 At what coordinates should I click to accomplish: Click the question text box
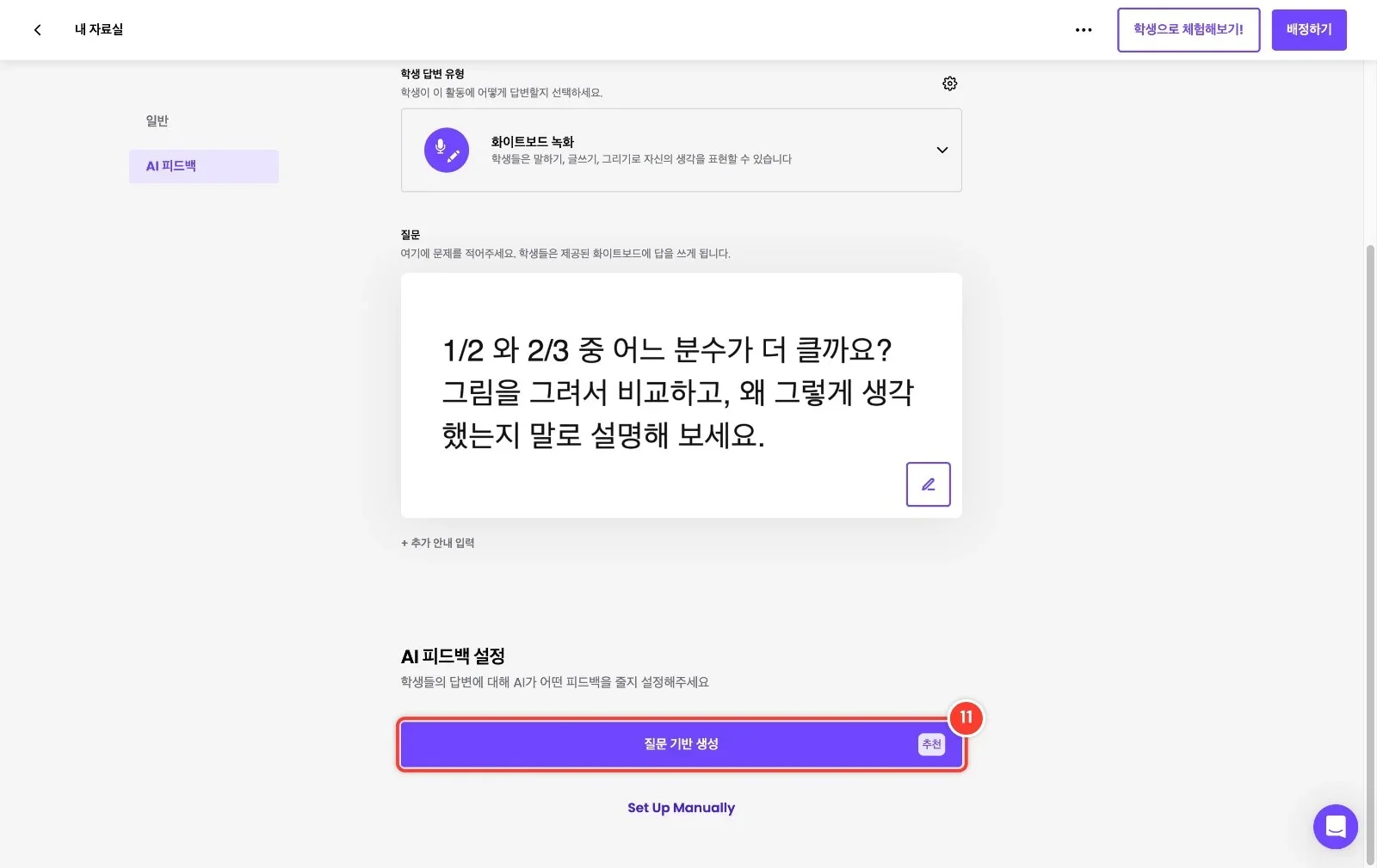coord(681,395)
